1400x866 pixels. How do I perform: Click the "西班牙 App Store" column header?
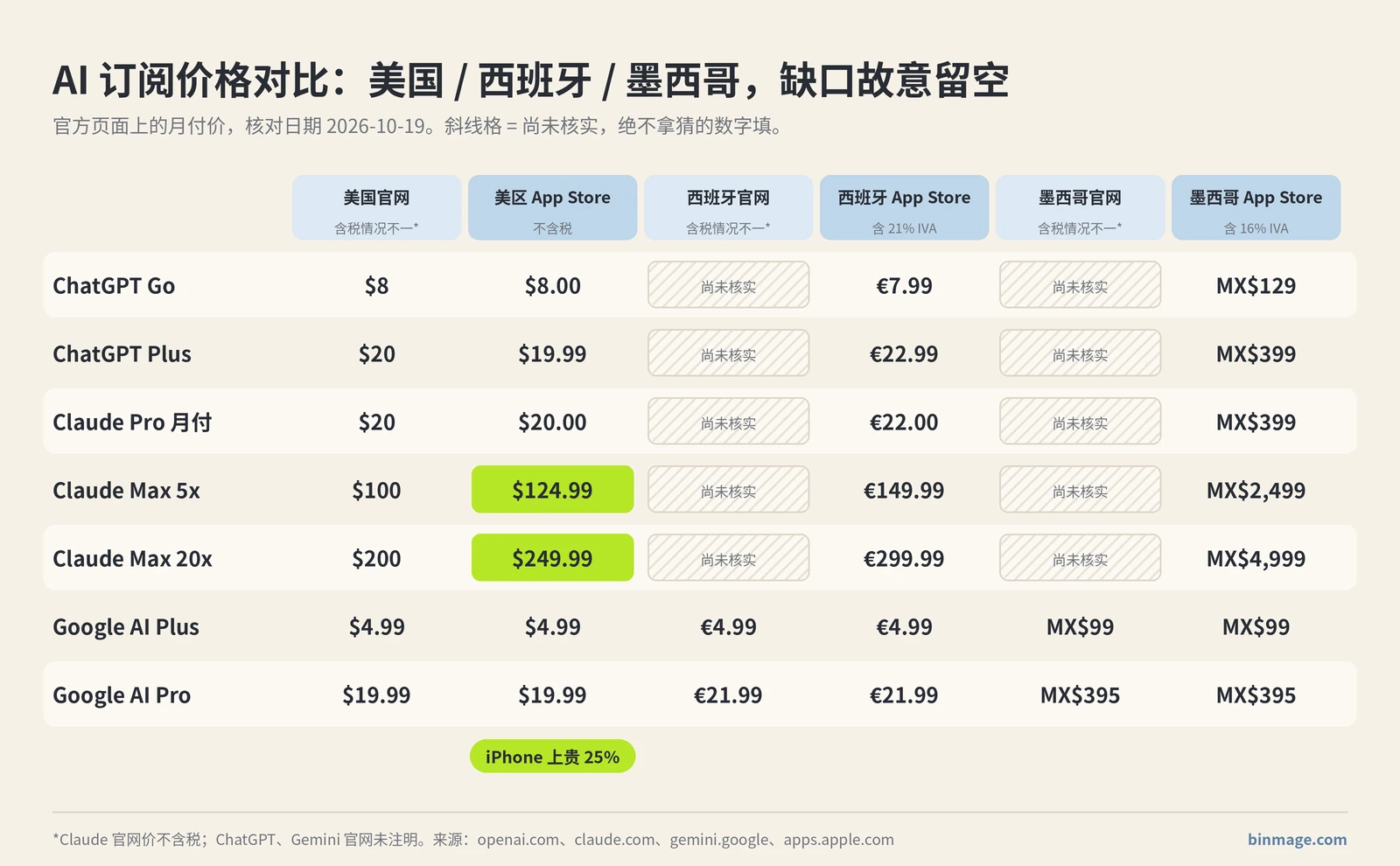pos(904,207)
